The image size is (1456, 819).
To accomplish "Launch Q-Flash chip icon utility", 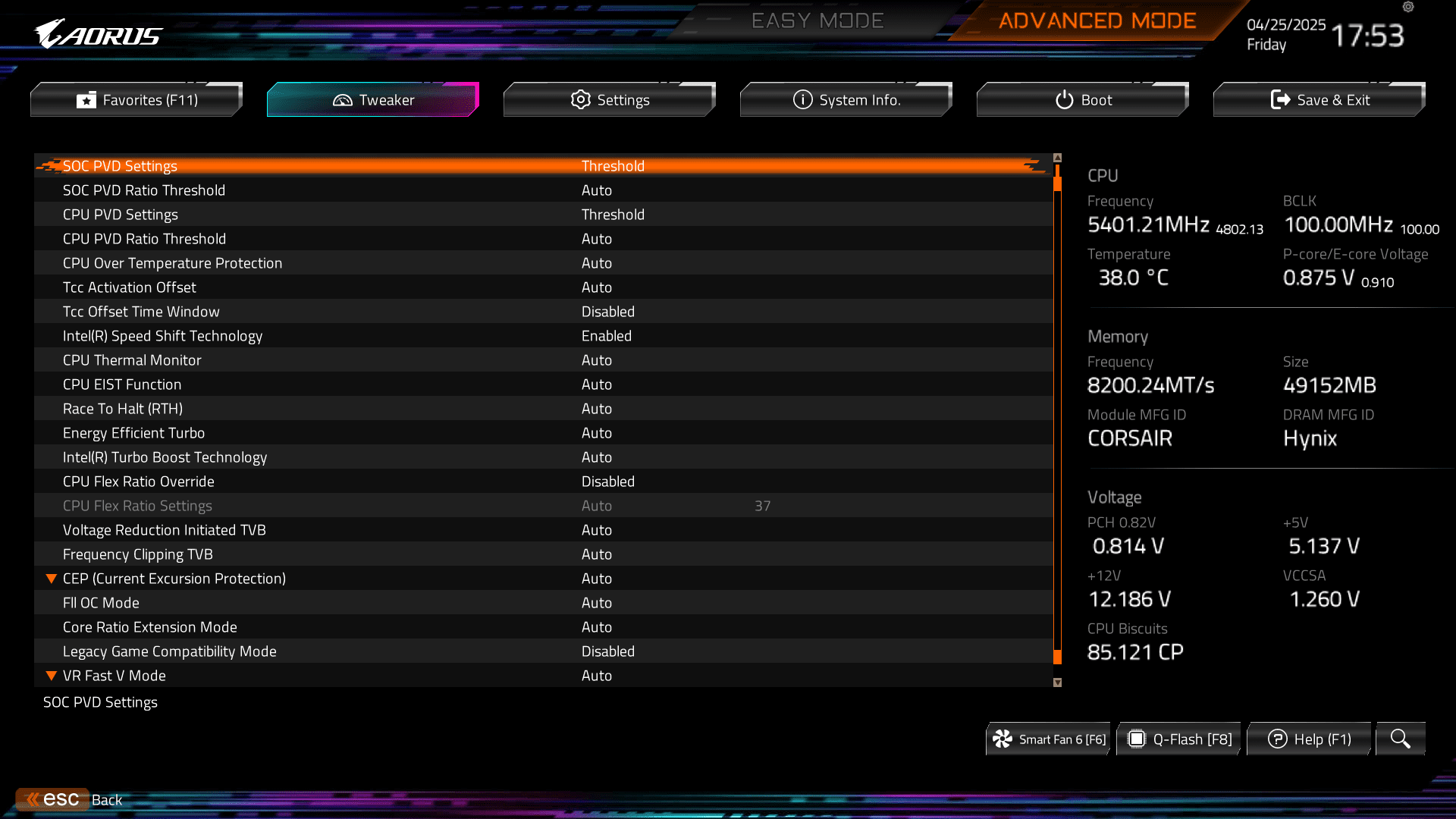I will pyautogui.click(x=1136, y=739).
